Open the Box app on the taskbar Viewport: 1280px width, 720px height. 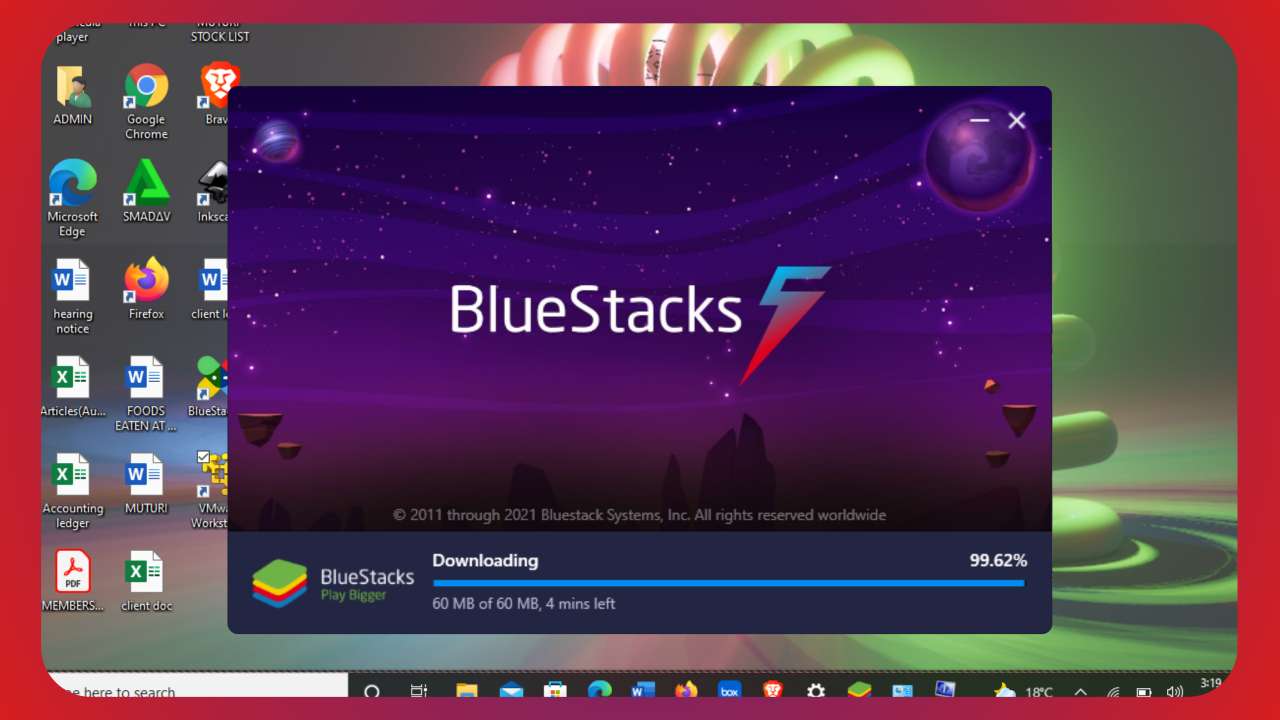point(729,691)
